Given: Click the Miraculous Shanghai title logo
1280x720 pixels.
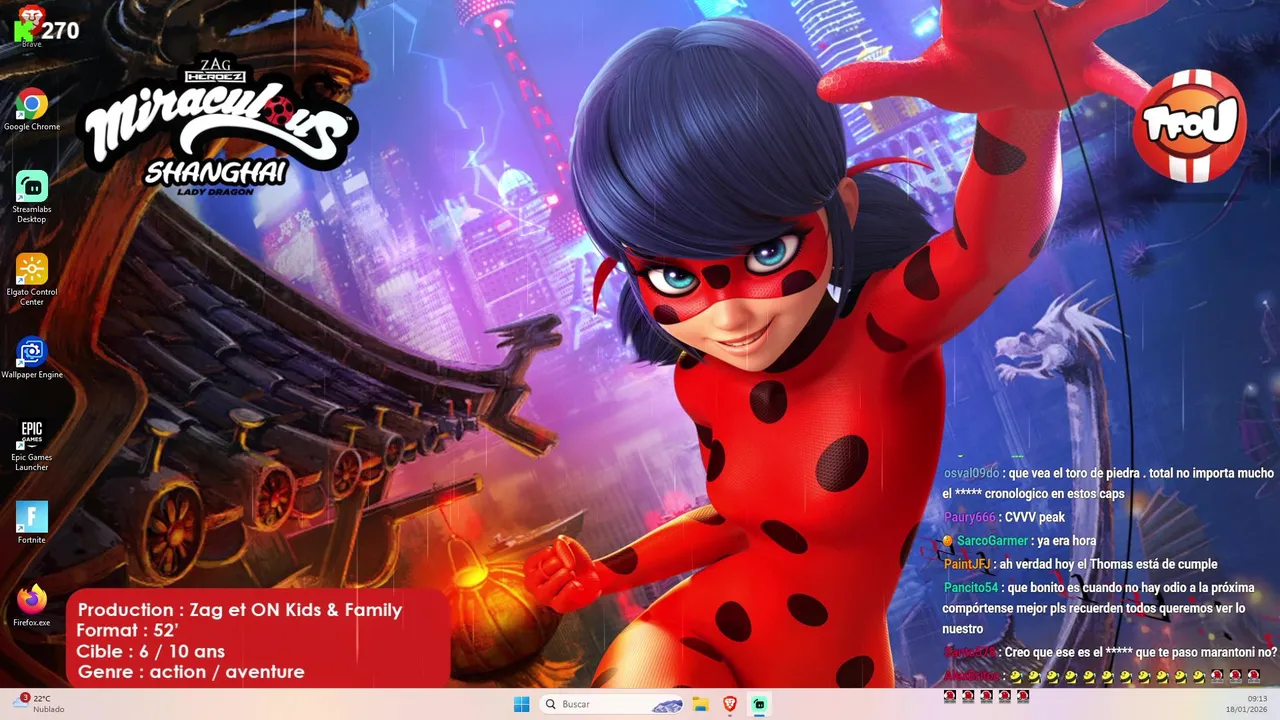Looking at the screenshot, I should (x=220, y=125).
